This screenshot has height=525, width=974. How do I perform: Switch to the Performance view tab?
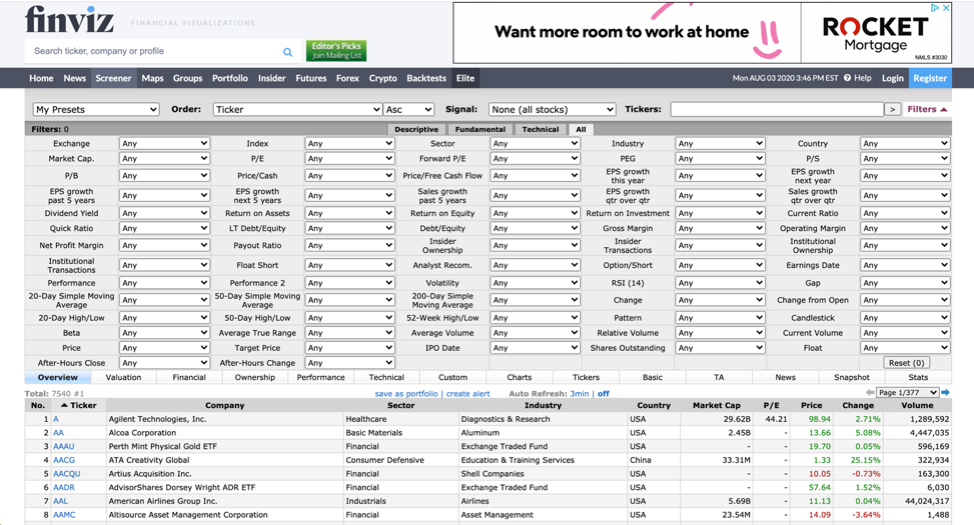click(321, 377)
